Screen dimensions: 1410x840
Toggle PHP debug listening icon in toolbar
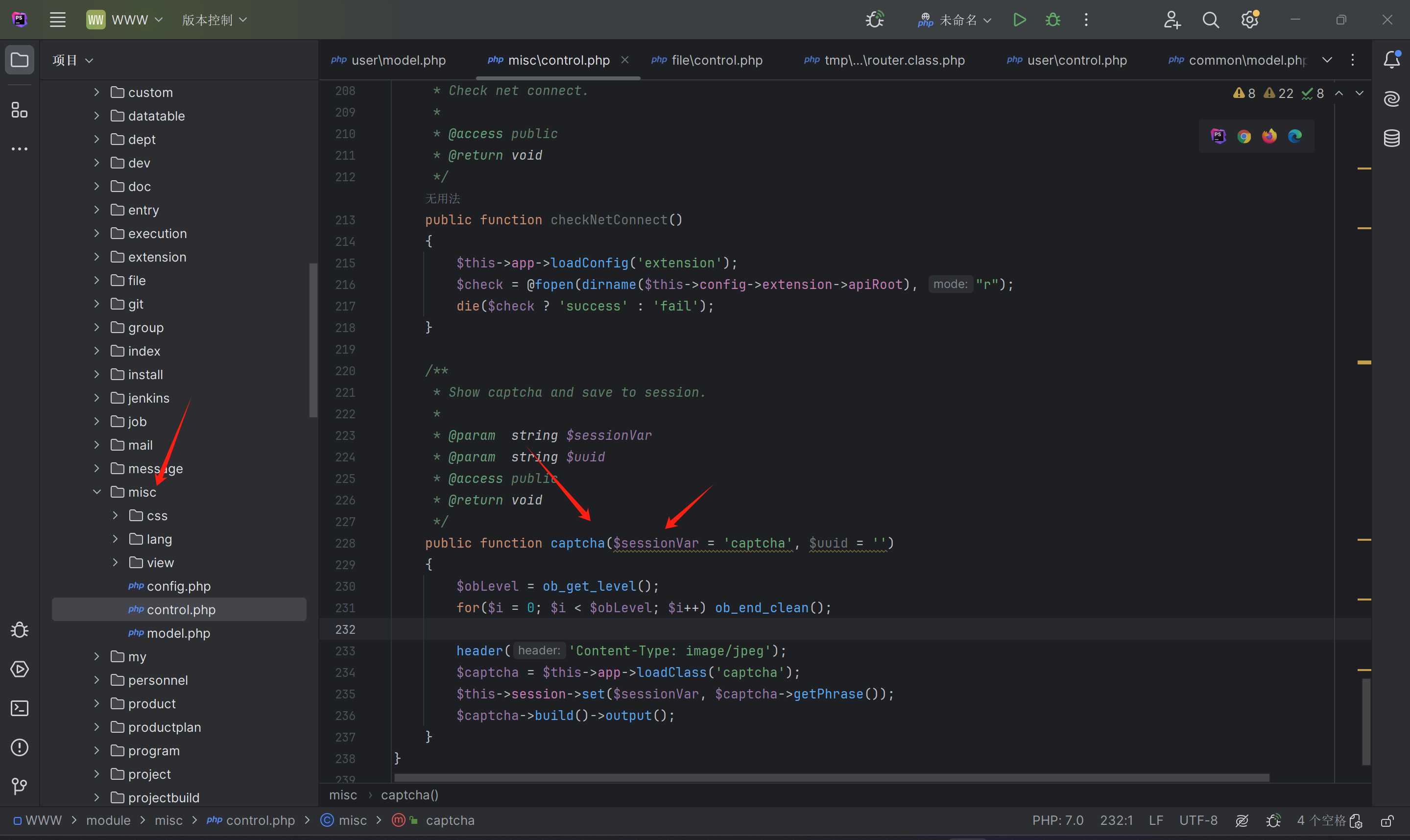point(875,20)
